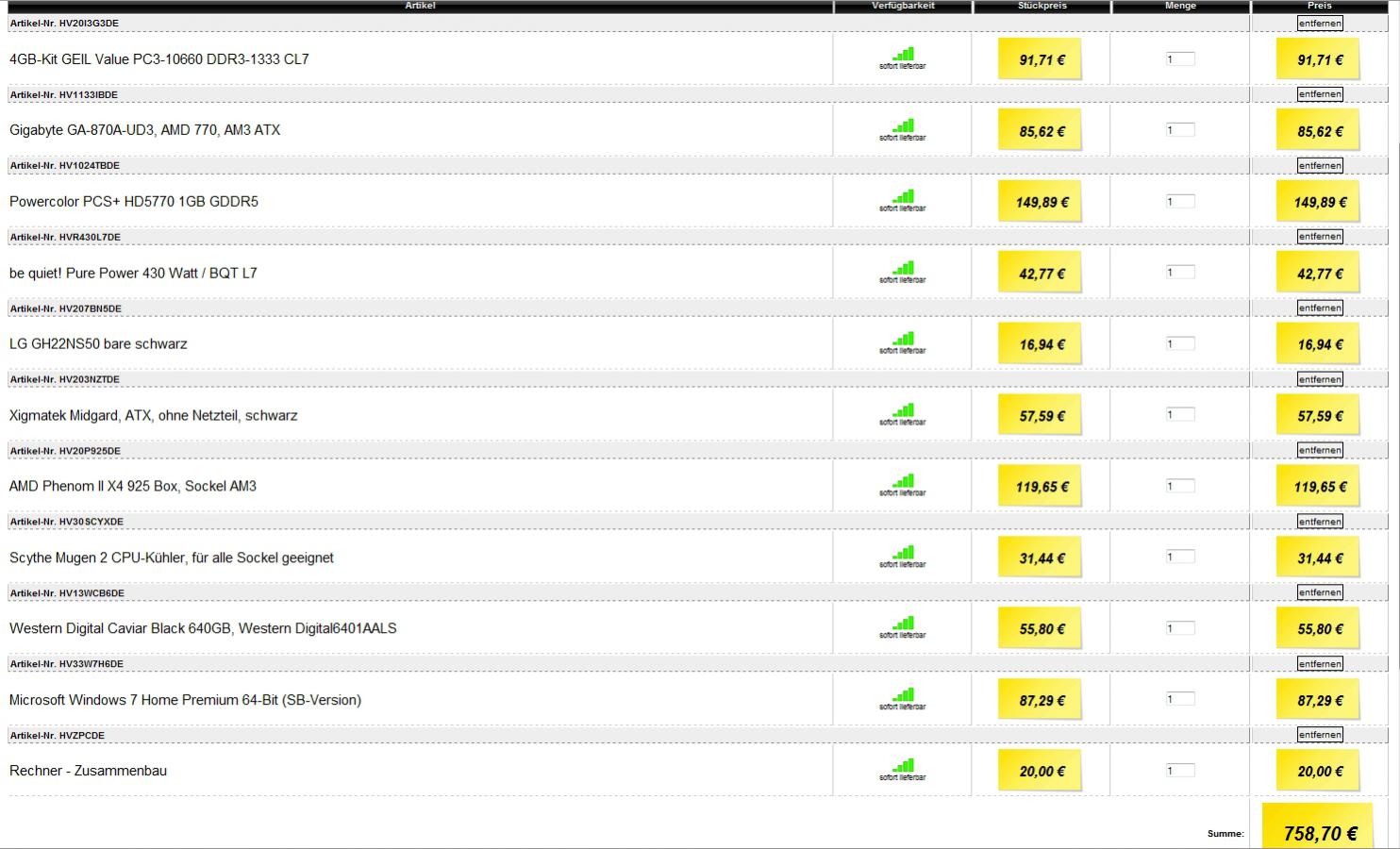Remove the Scythe Mugen 2 cooler via entfernen
Viewport: 1400px width, 849px height.
[x=1320, y=522]
